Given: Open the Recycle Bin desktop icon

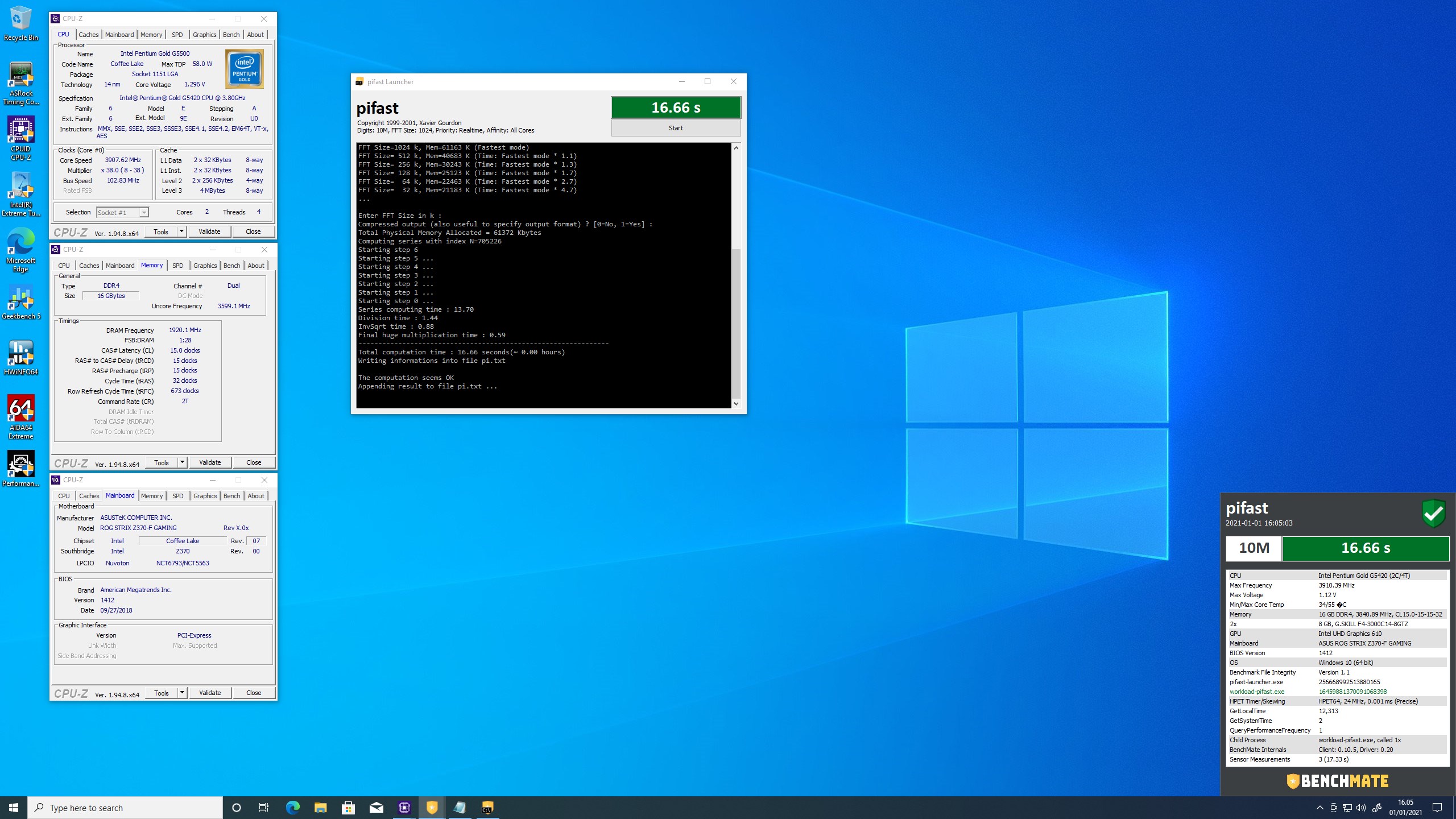Looking at the screenshot, I should point(21,23).
